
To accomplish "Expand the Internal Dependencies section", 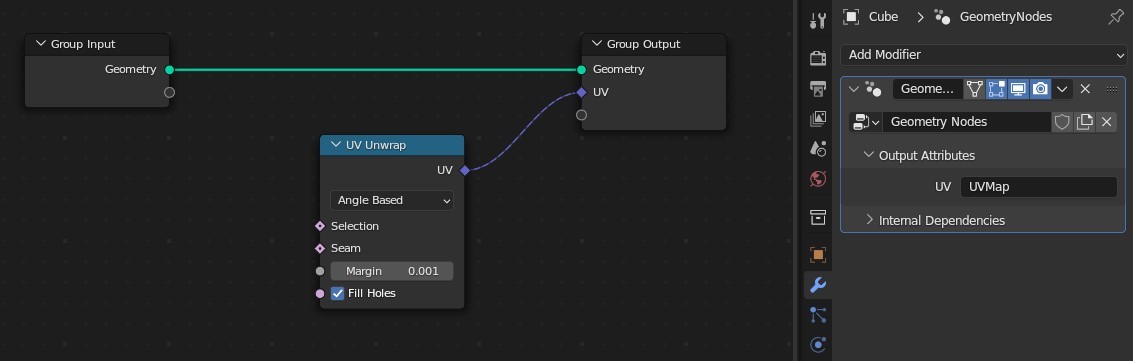I will pos(869,219).
